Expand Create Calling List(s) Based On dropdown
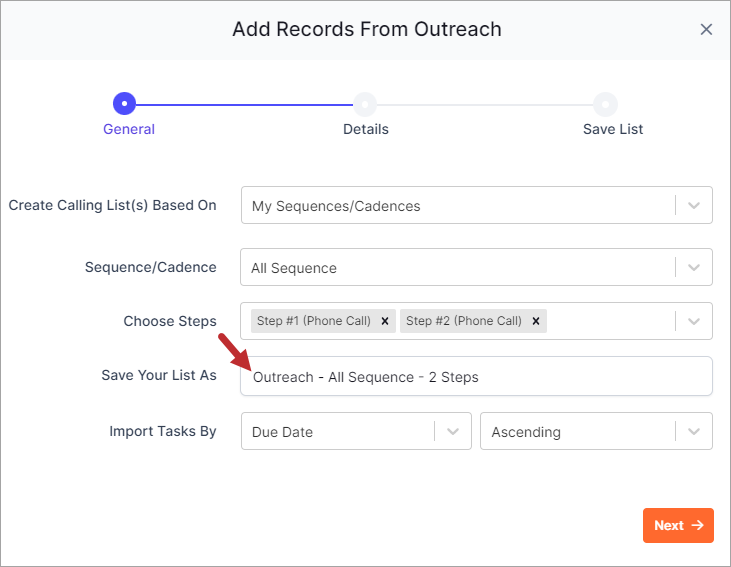The image size is (731, 567). pyautogui.click(x=694, y=206)
